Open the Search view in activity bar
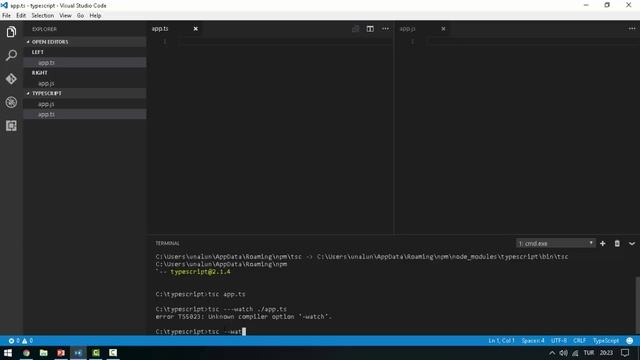The width and height of the screenshot is (640, 360). [x=11, y=55]
